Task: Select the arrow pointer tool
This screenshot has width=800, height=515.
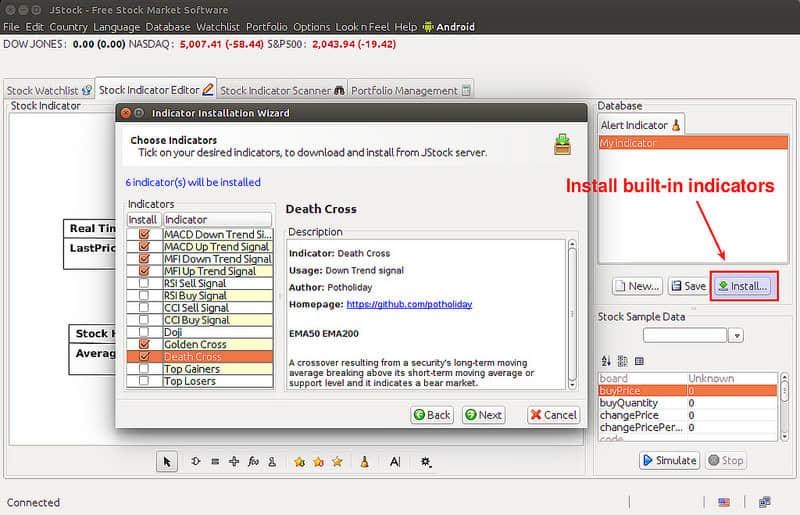Action: (x=167, y=461)
